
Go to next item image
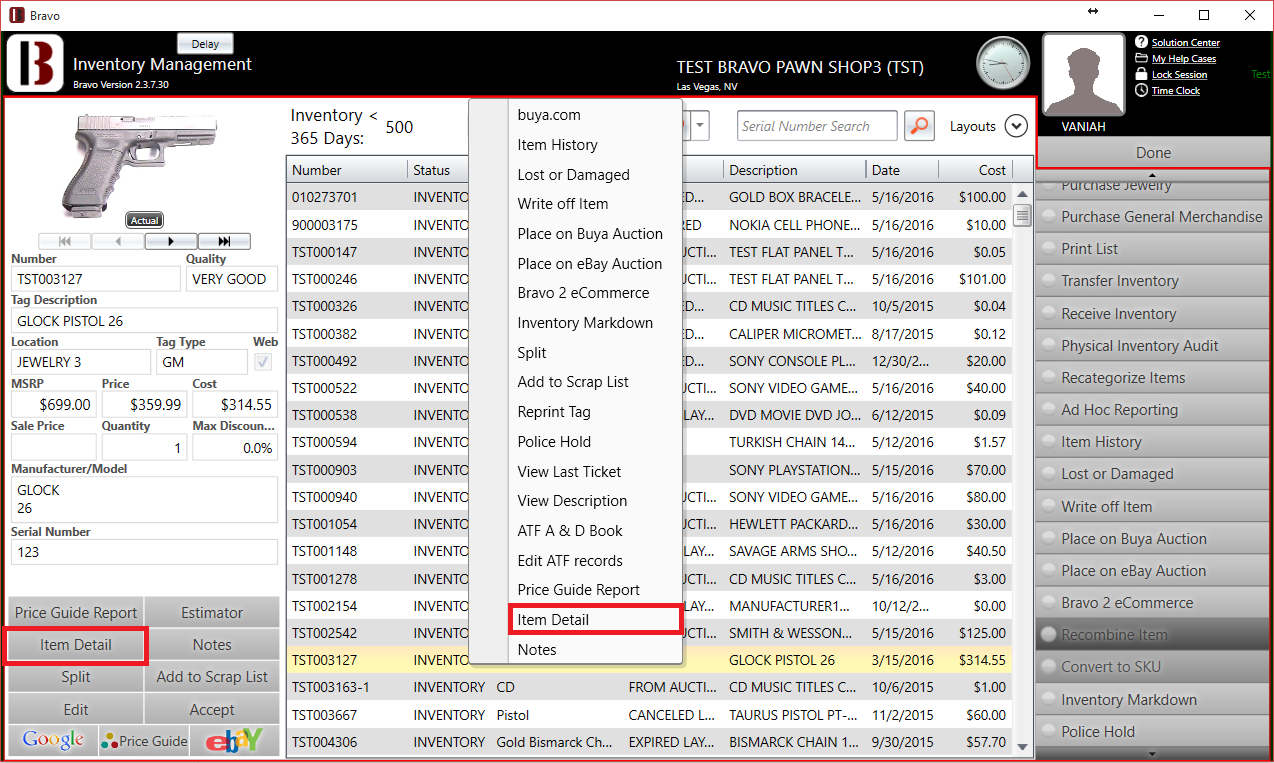pyautogui.click(x=171, y=241)
